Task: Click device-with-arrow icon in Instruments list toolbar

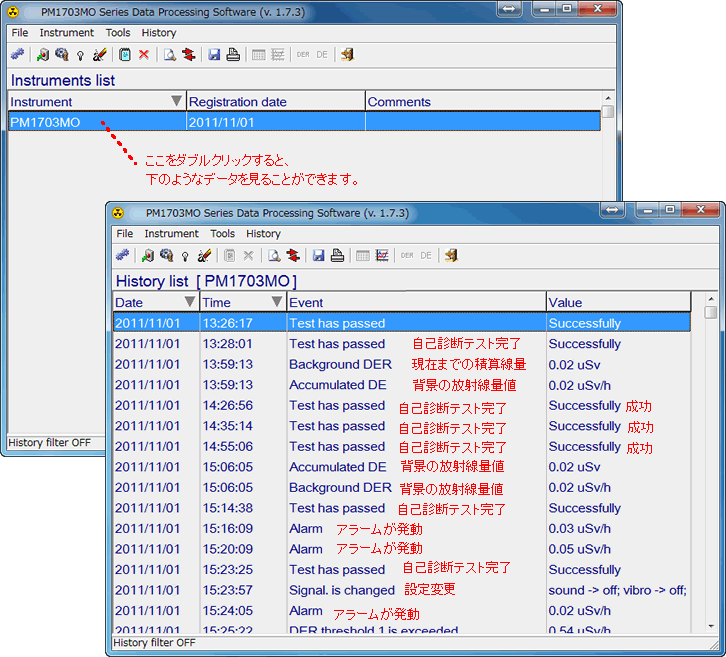Action: pos(43,55)
